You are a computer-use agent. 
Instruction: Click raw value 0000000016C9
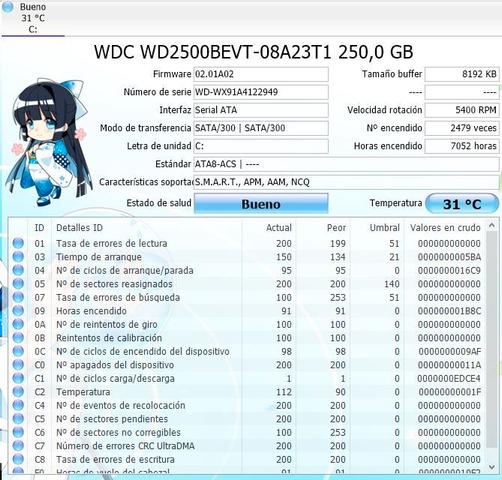tap(449, 271)
